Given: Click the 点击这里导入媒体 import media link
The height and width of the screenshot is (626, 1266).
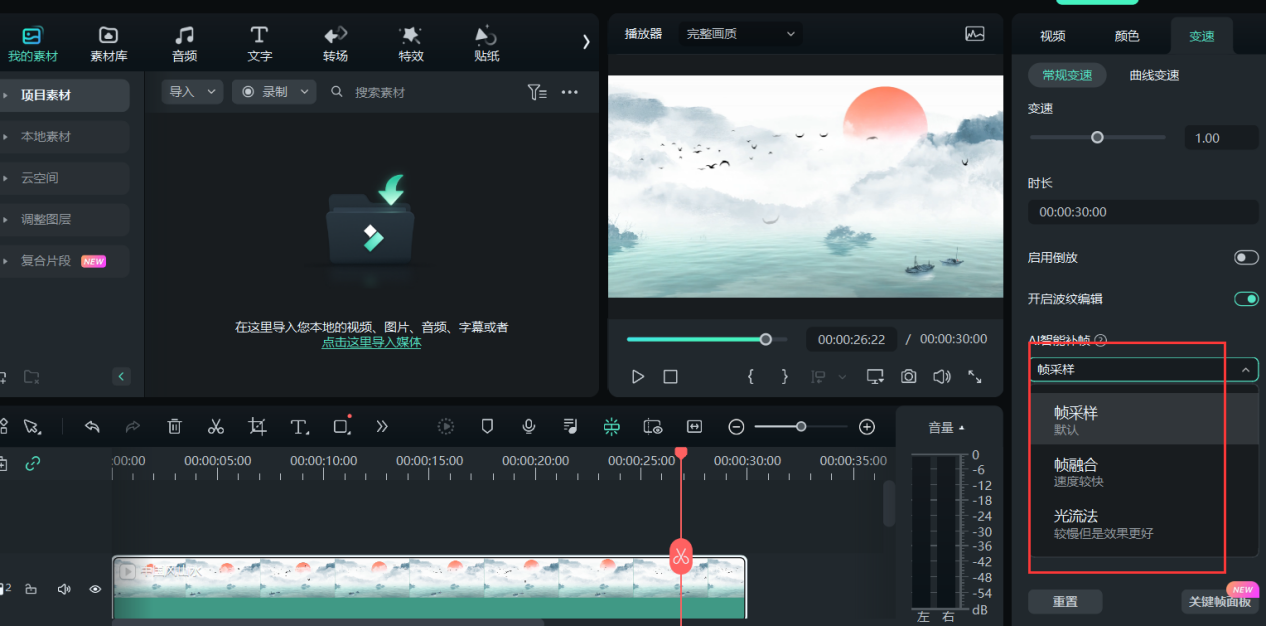Looking at the screenshot, I should (x=371, y=341).
